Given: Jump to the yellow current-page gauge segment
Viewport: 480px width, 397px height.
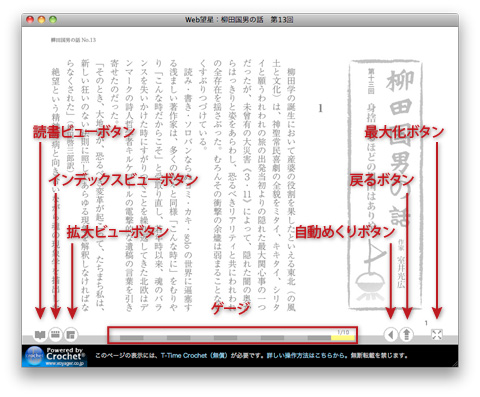Looking at the screenshot, I should click(342, 338).
